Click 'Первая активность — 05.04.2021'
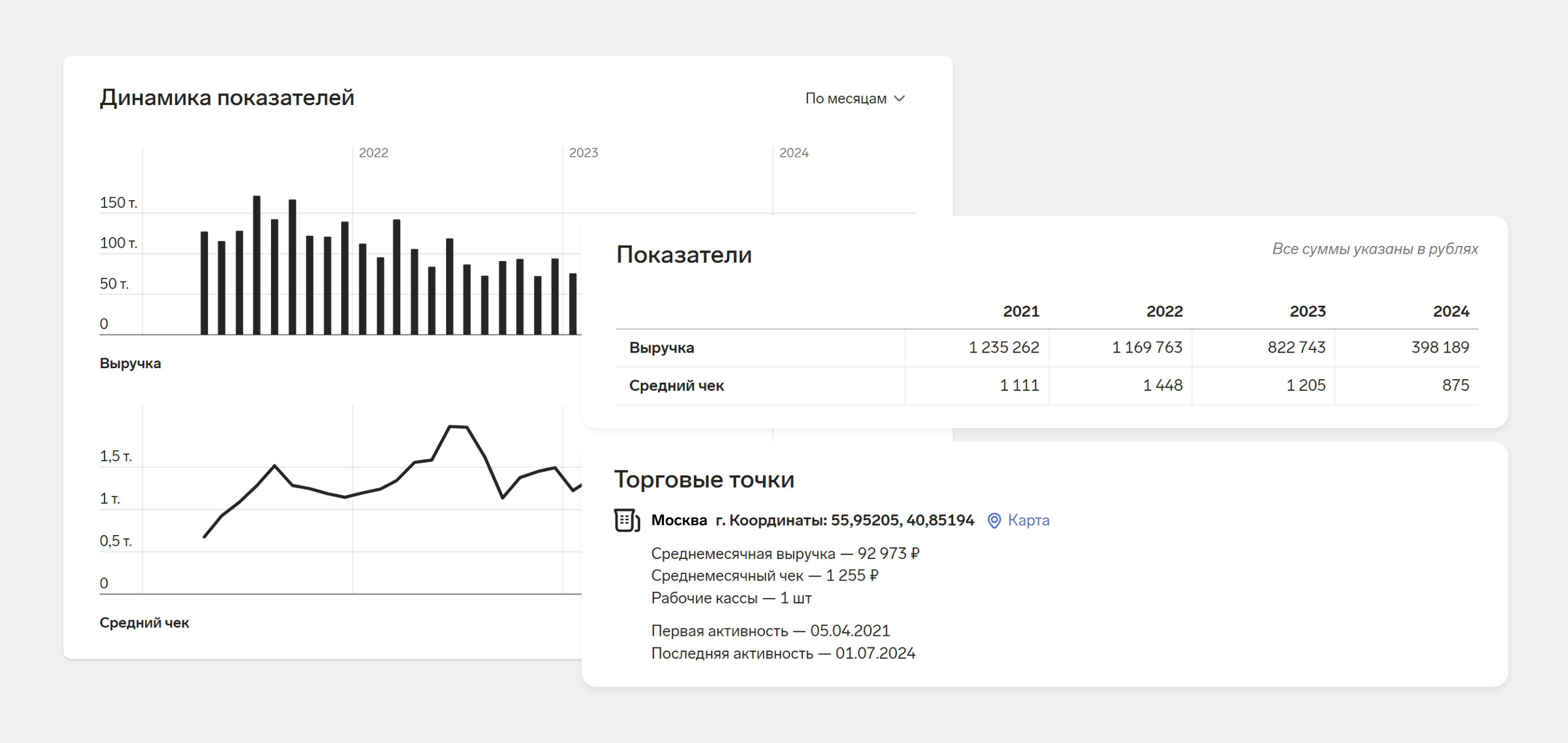Screen dimensions: 1568x743 tap(770, 631)
